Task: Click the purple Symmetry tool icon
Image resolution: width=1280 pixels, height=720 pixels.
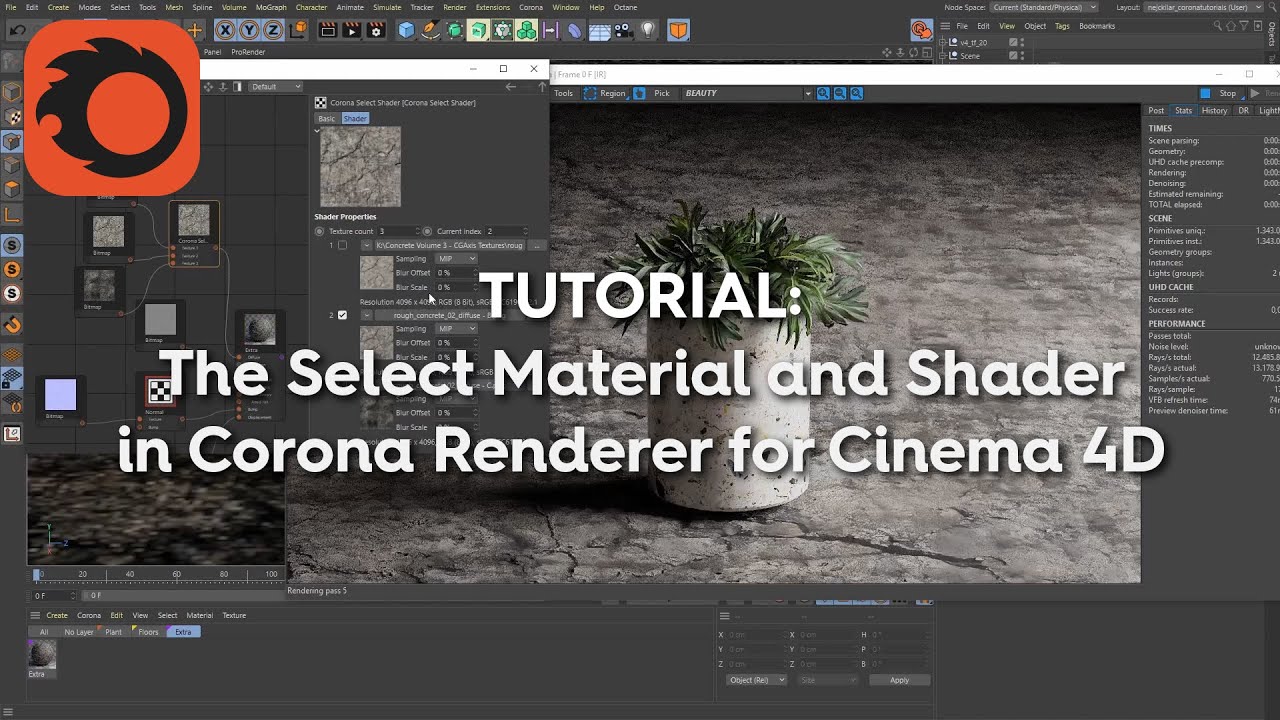Action: [551, 30]
